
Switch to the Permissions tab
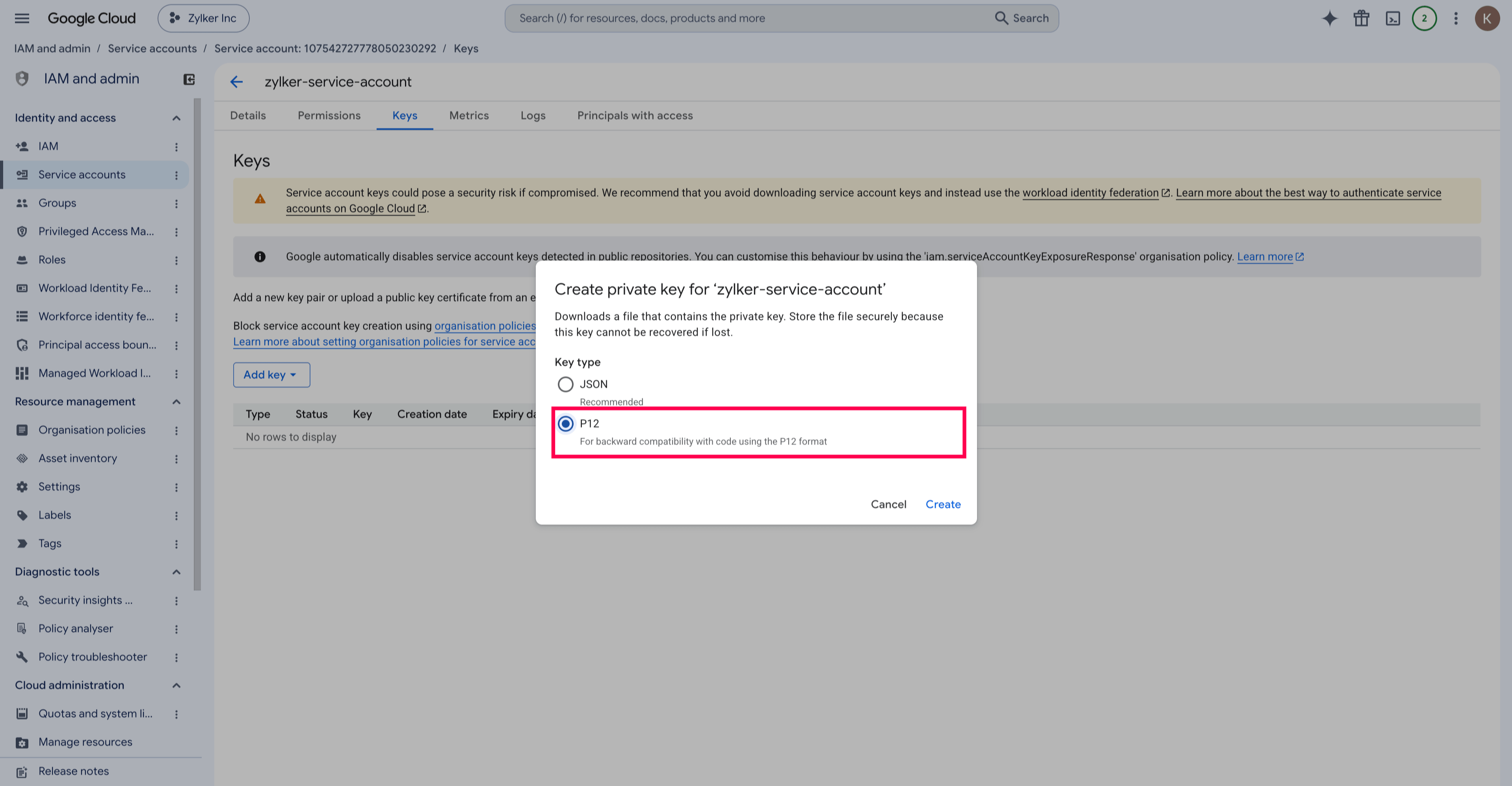329,116
